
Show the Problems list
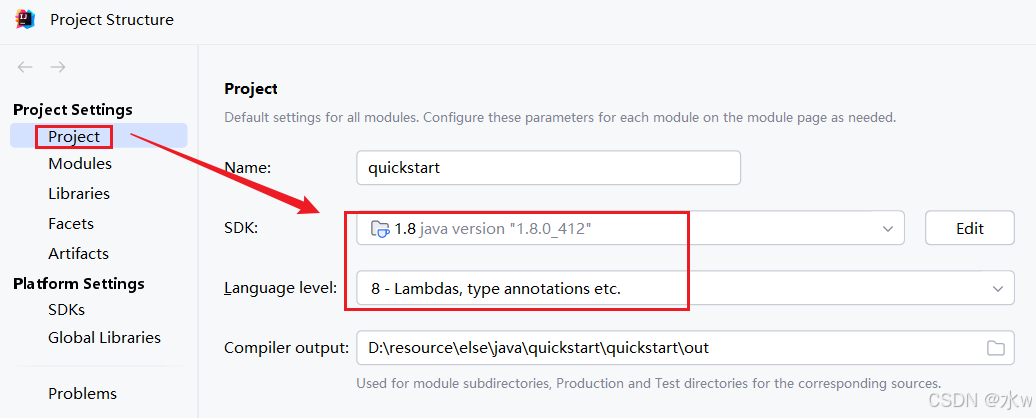(x=82, y=394)
